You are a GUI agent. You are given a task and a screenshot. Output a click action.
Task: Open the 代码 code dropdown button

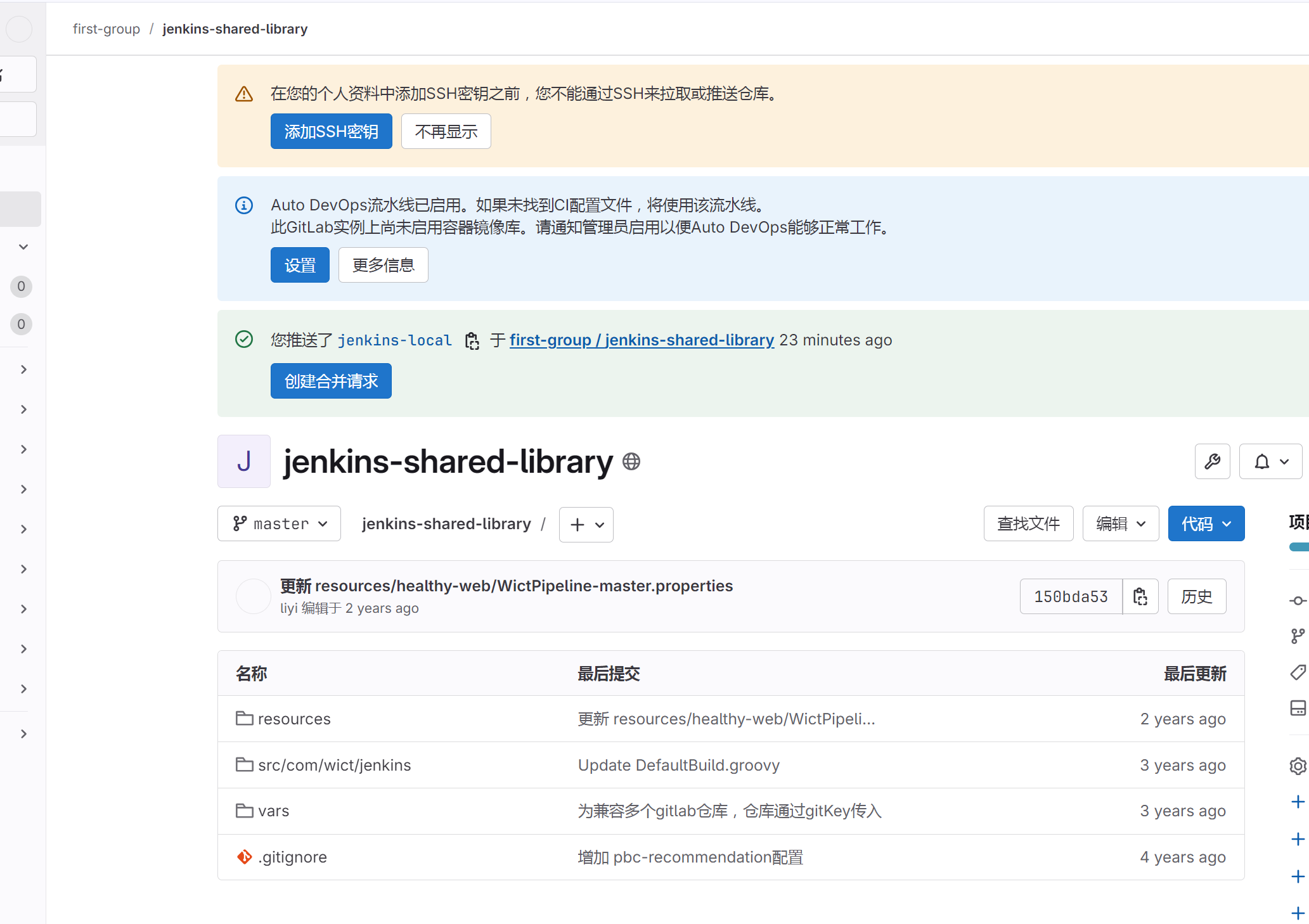point(1206,523)
